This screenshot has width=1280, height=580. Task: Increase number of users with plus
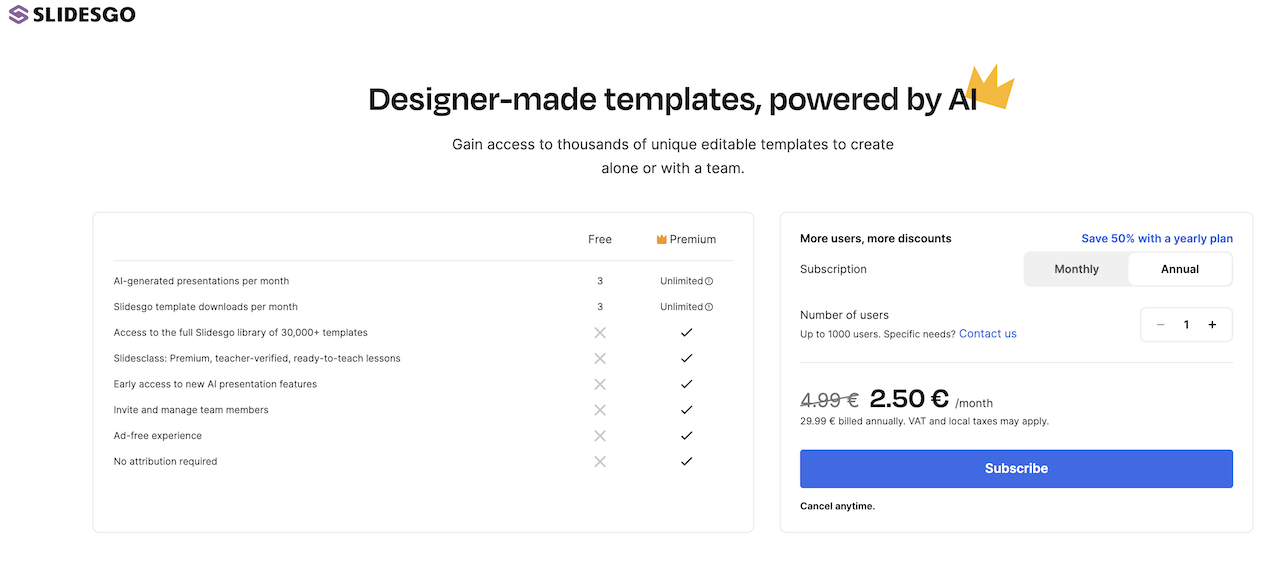click(x=1212, y=324)
